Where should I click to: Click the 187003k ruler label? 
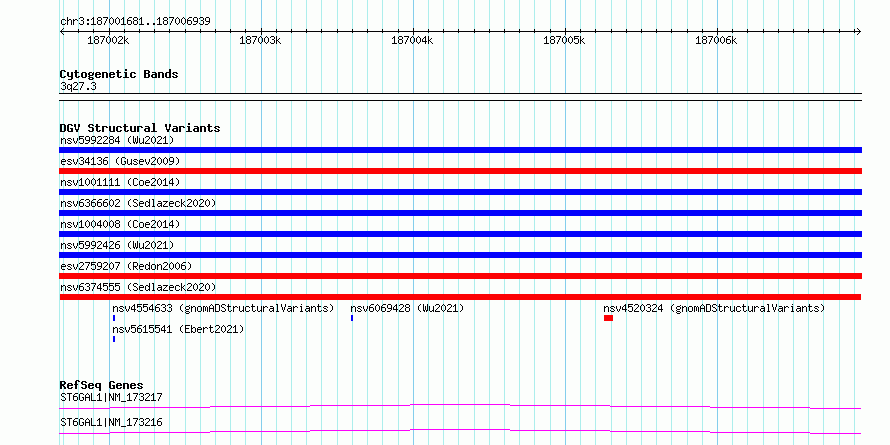[261, 40]
